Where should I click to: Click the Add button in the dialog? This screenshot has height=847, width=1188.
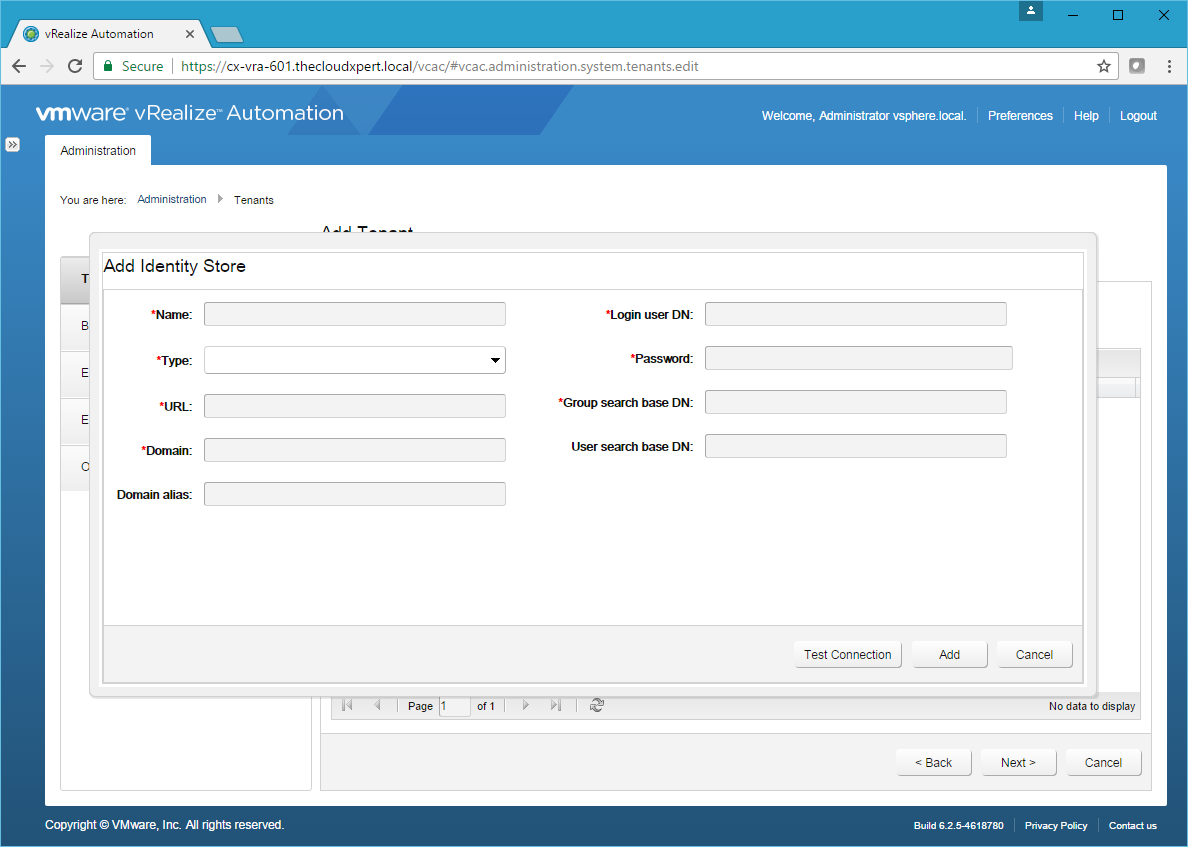point(949,655)
